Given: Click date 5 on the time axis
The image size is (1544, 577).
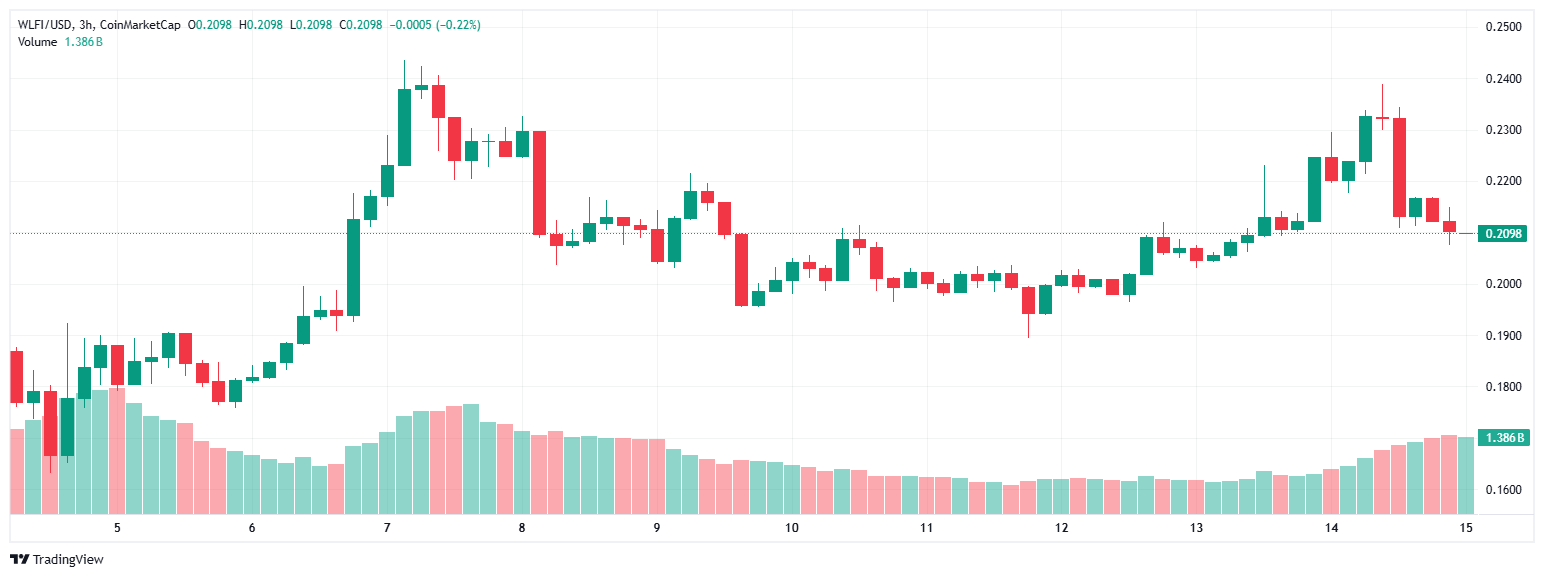Looking at the screenshot, I should click(x=117, y=528).
